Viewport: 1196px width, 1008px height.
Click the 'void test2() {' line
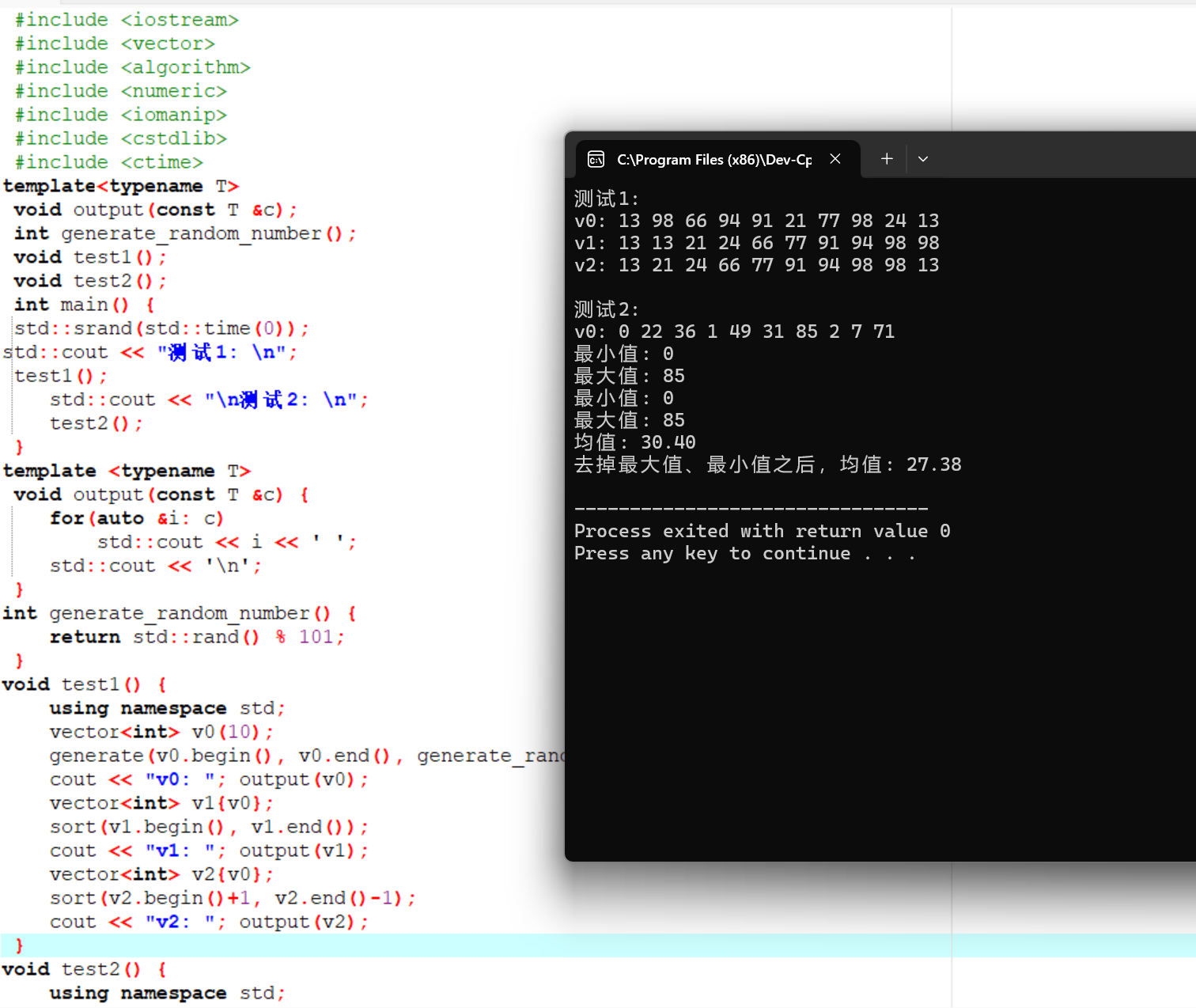tap(85, 969)
